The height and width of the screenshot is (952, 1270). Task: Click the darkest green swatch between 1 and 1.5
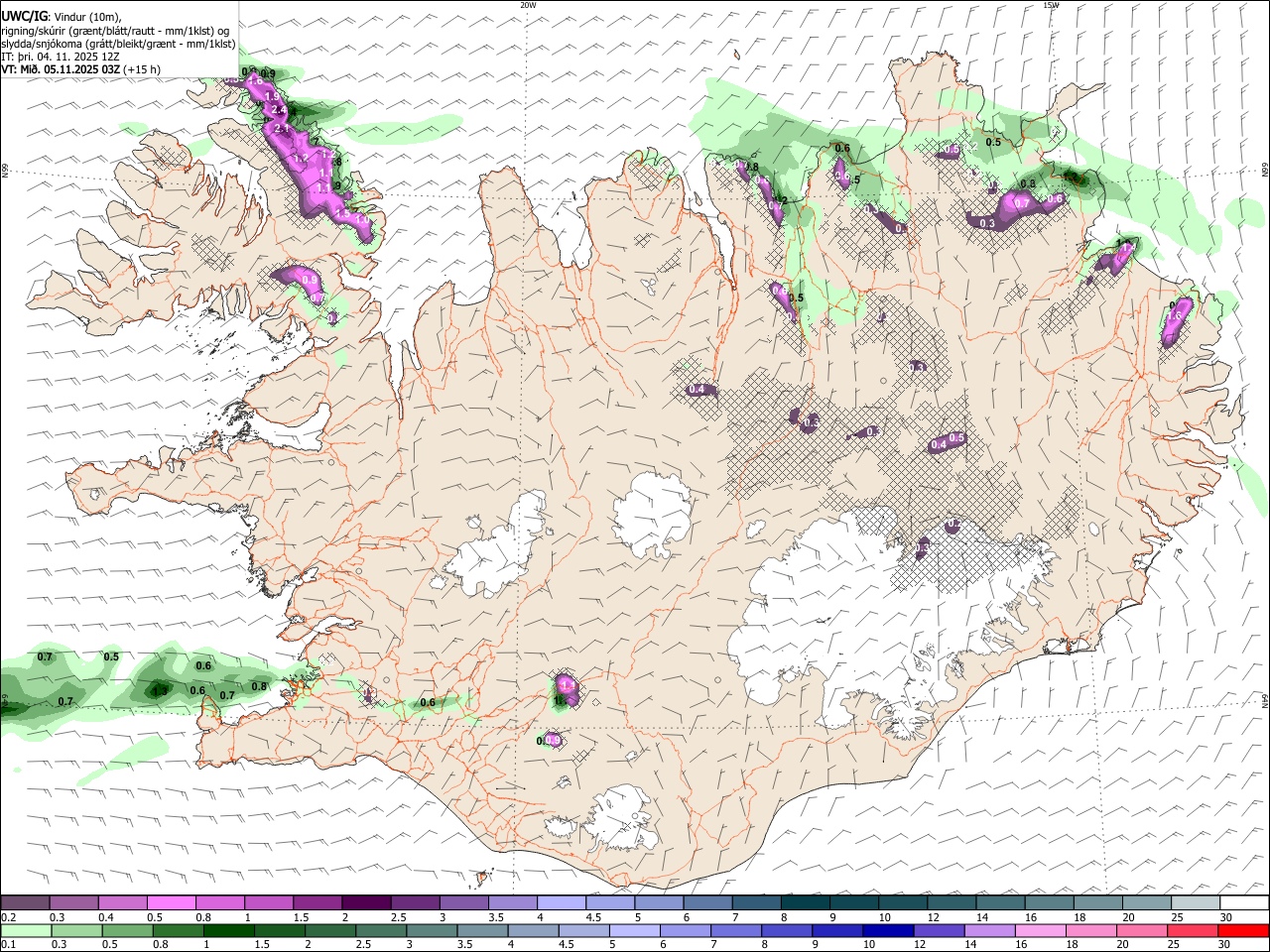coord(229,930)
